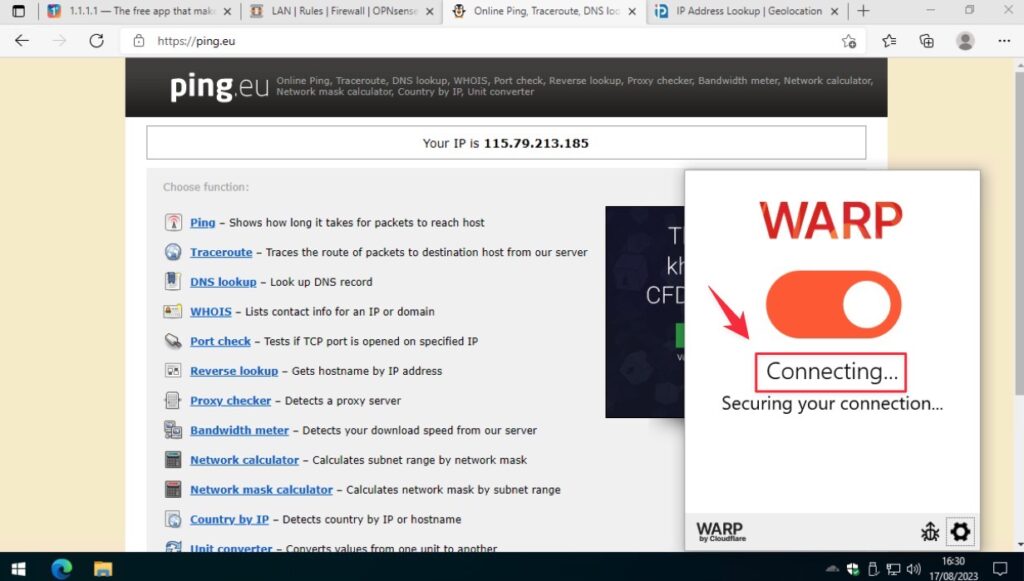The height and width of the screenshot is (581, 1024).
Task: Click the WARP bug report icon
Action: [930, 531]
